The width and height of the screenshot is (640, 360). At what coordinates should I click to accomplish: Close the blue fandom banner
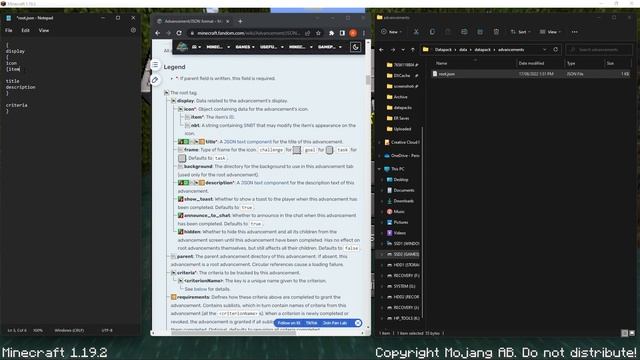[358, 323]
